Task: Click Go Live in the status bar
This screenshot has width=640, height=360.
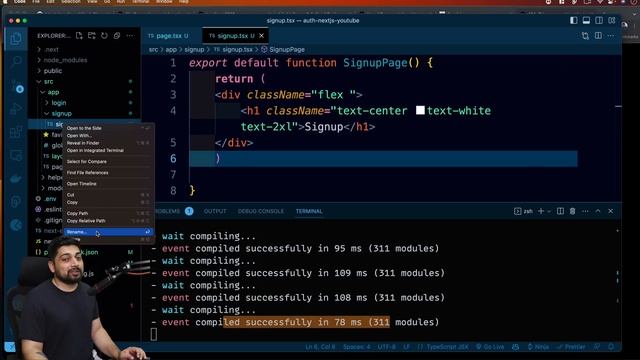Action: (x=490, y=347)
